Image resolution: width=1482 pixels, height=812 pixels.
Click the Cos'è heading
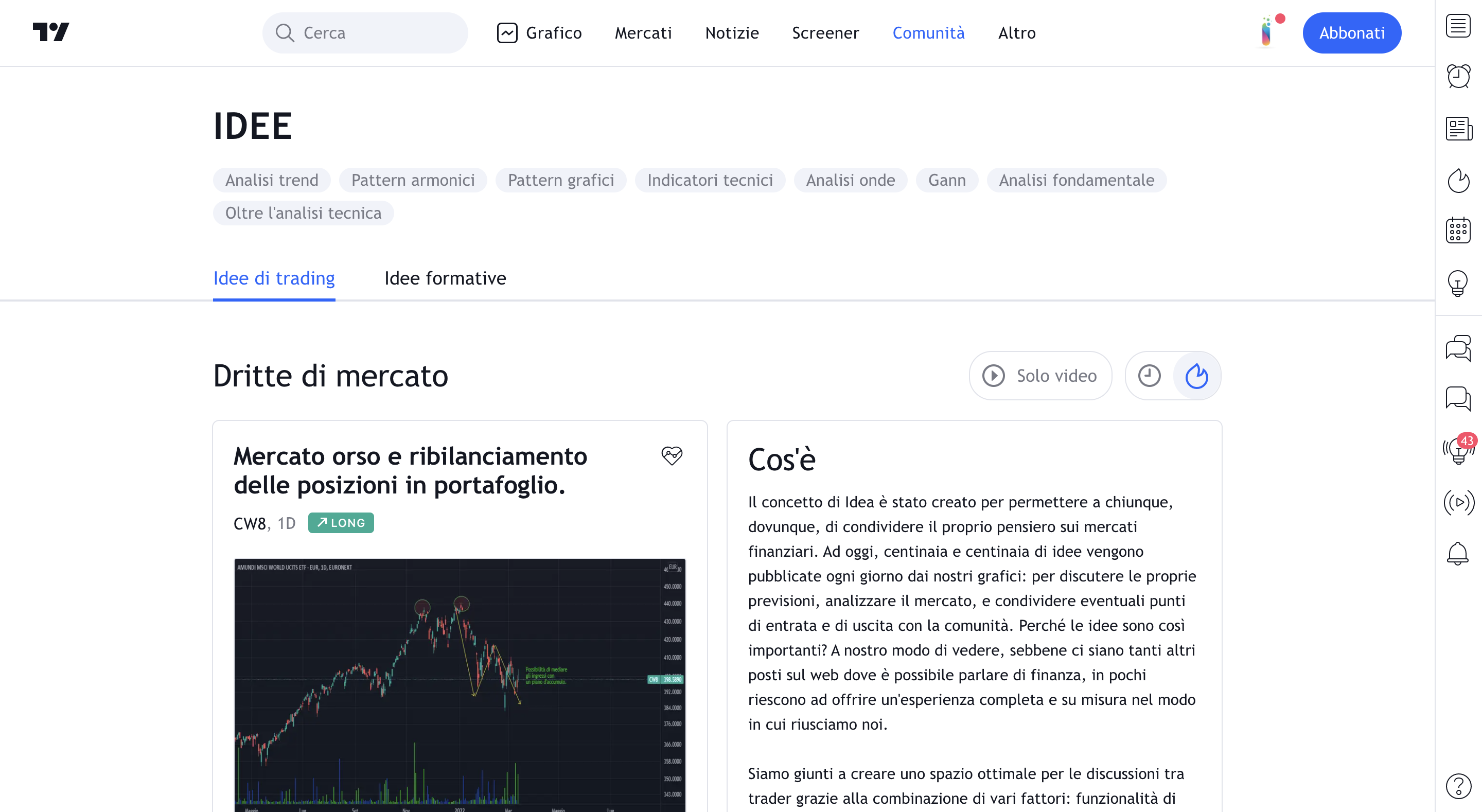point(781,459)
